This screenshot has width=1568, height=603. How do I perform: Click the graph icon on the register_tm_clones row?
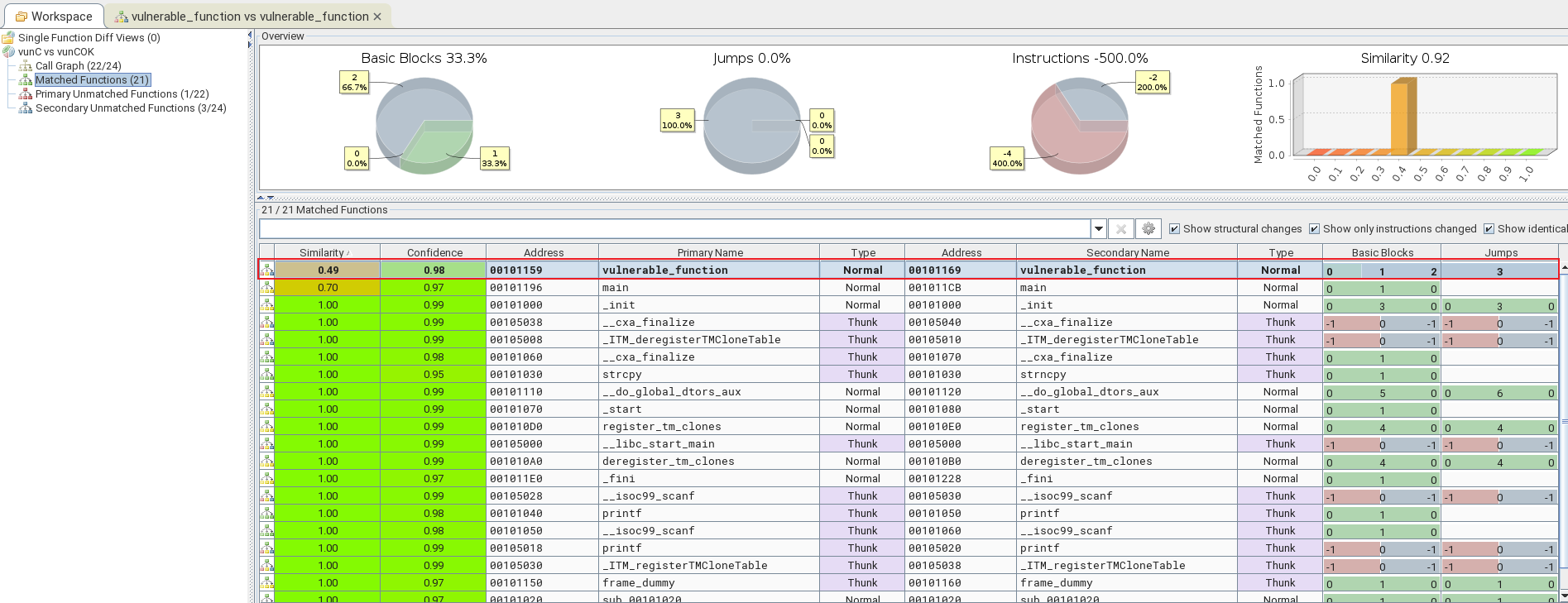266,427
